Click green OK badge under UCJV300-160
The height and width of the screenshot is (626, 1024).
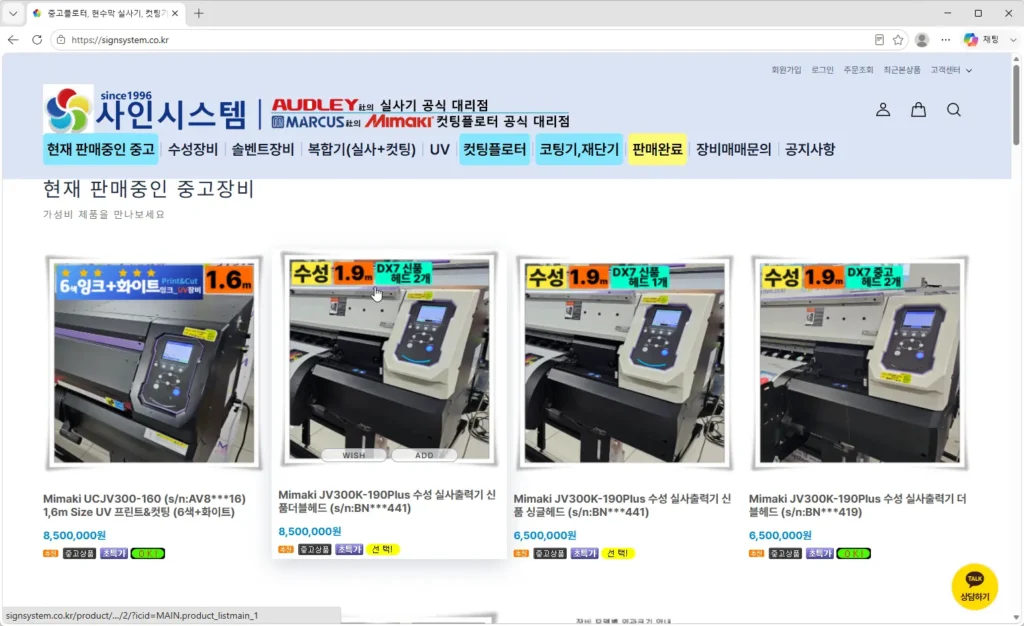[148, 554]
